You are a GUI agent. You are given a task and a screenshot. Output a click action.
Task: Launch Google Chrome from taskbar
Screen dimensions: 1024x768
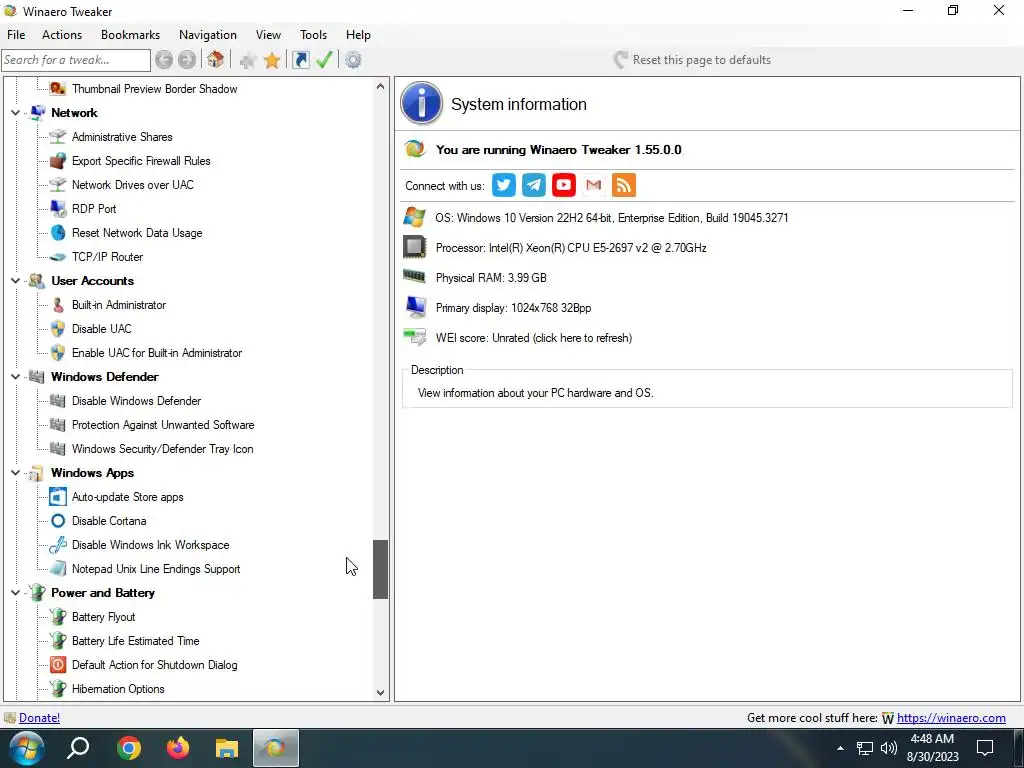pos(129,748)
